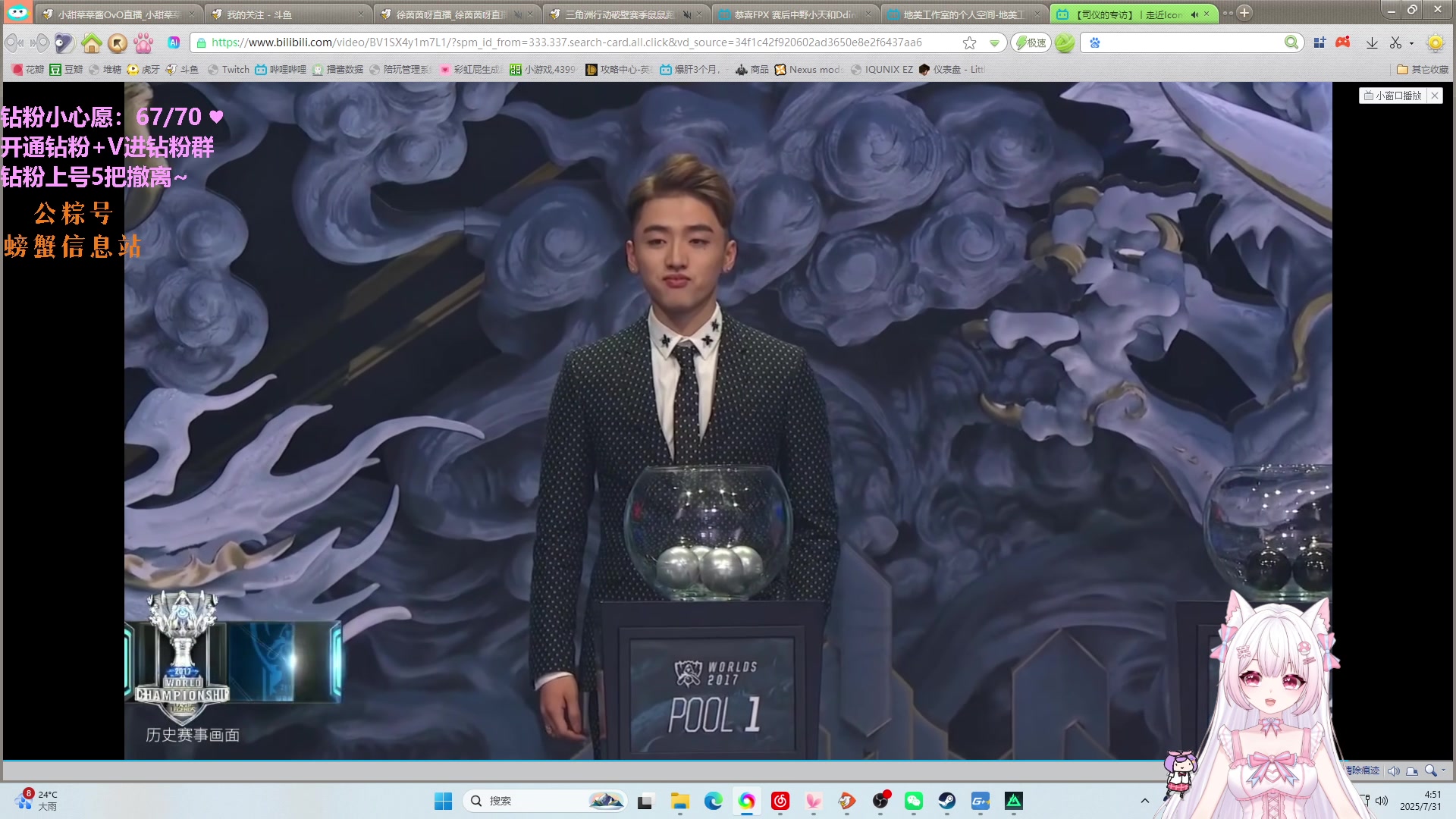Open the weather widget showing 24°C

click(36, 801)
